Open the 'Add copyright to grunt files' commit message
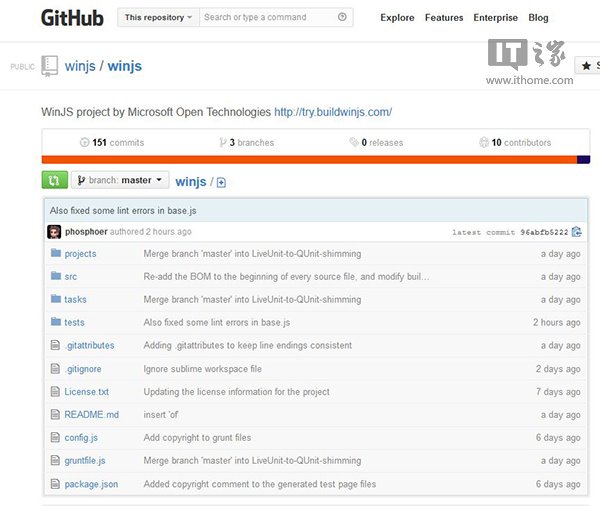The width and height of the screenshot is (600, 506). click(x=197, y=437)
